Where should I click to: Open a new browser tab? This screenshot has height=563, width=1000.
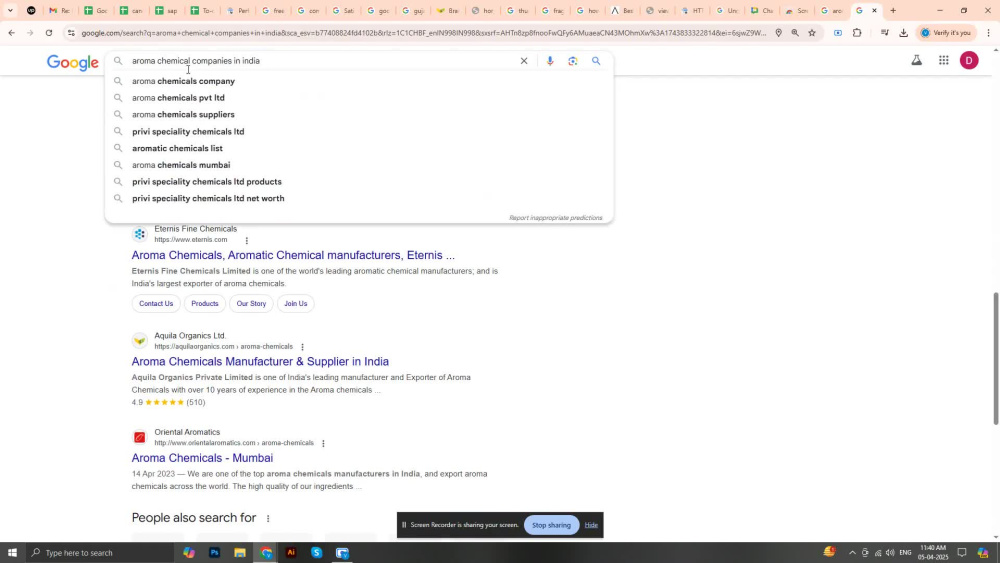click(x=893, y=10)
